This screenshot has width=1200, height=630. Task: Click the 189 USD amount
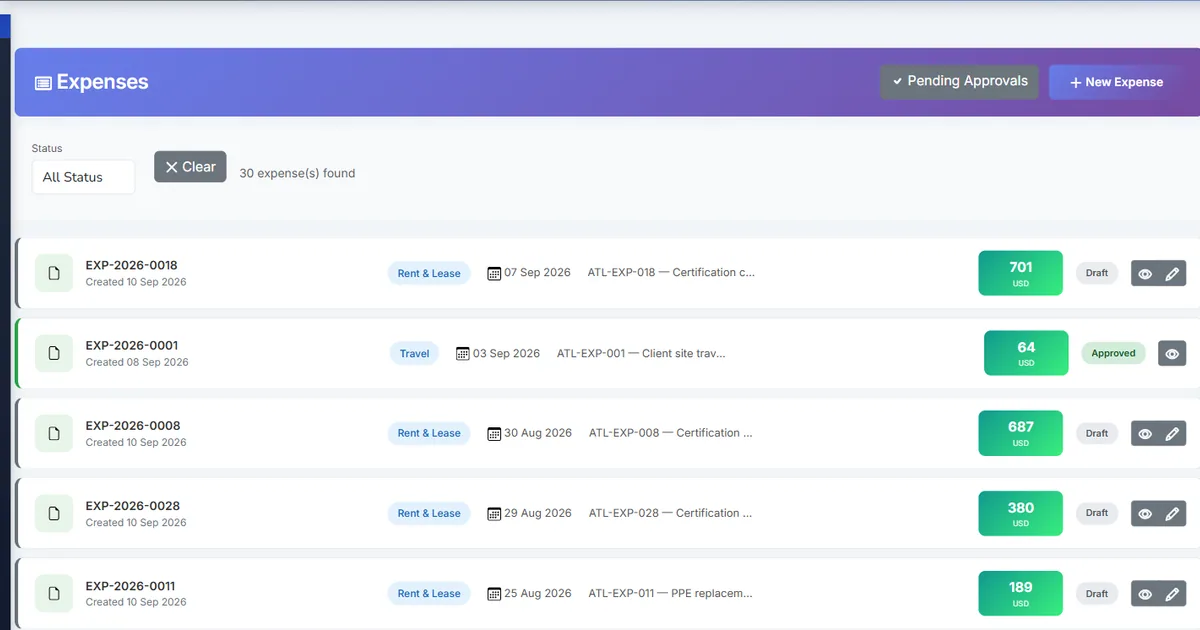pos(1020,593)
